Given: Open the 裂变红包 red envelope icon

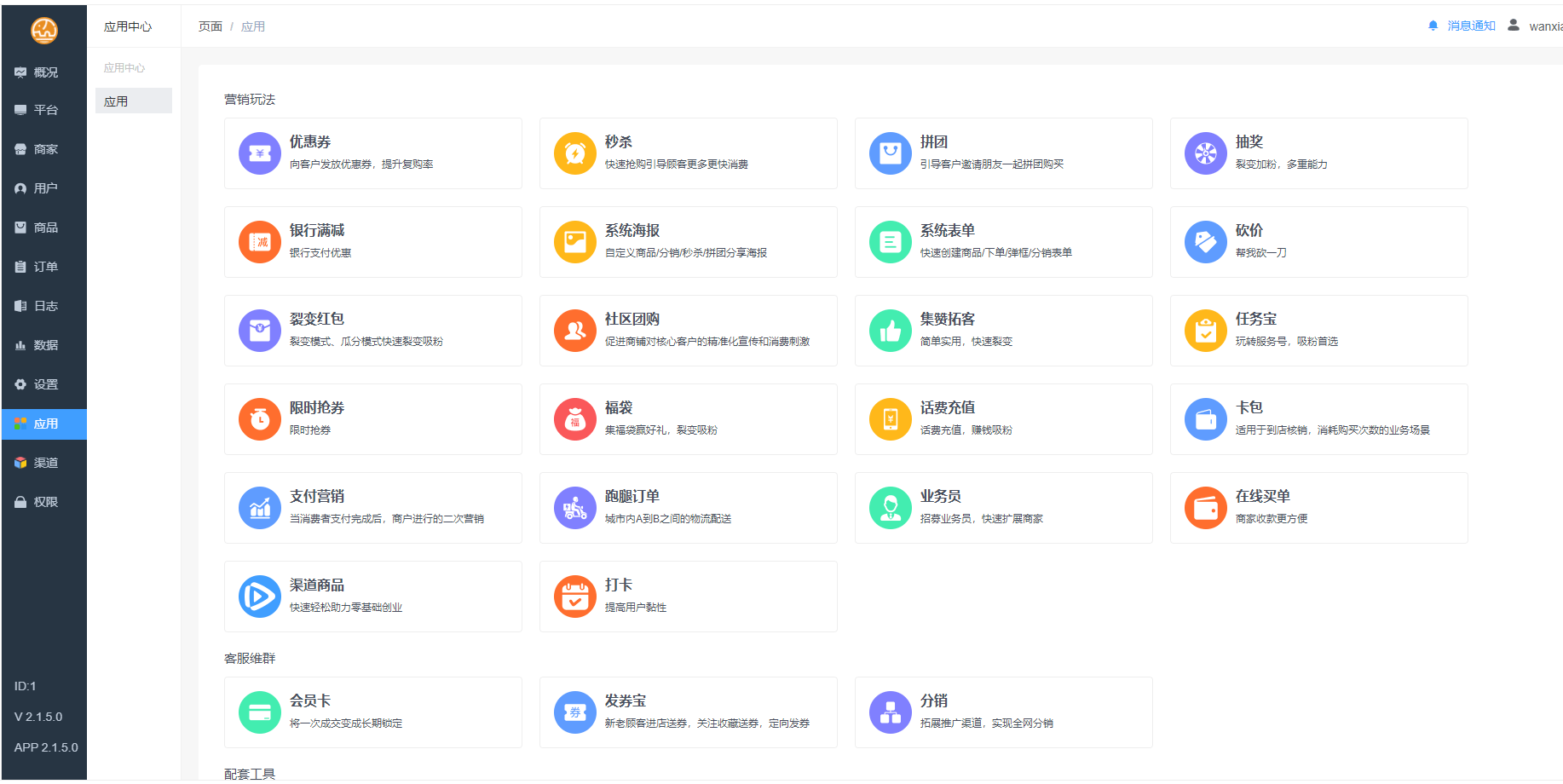Looking at the screenshot, I should coord(259,331).
